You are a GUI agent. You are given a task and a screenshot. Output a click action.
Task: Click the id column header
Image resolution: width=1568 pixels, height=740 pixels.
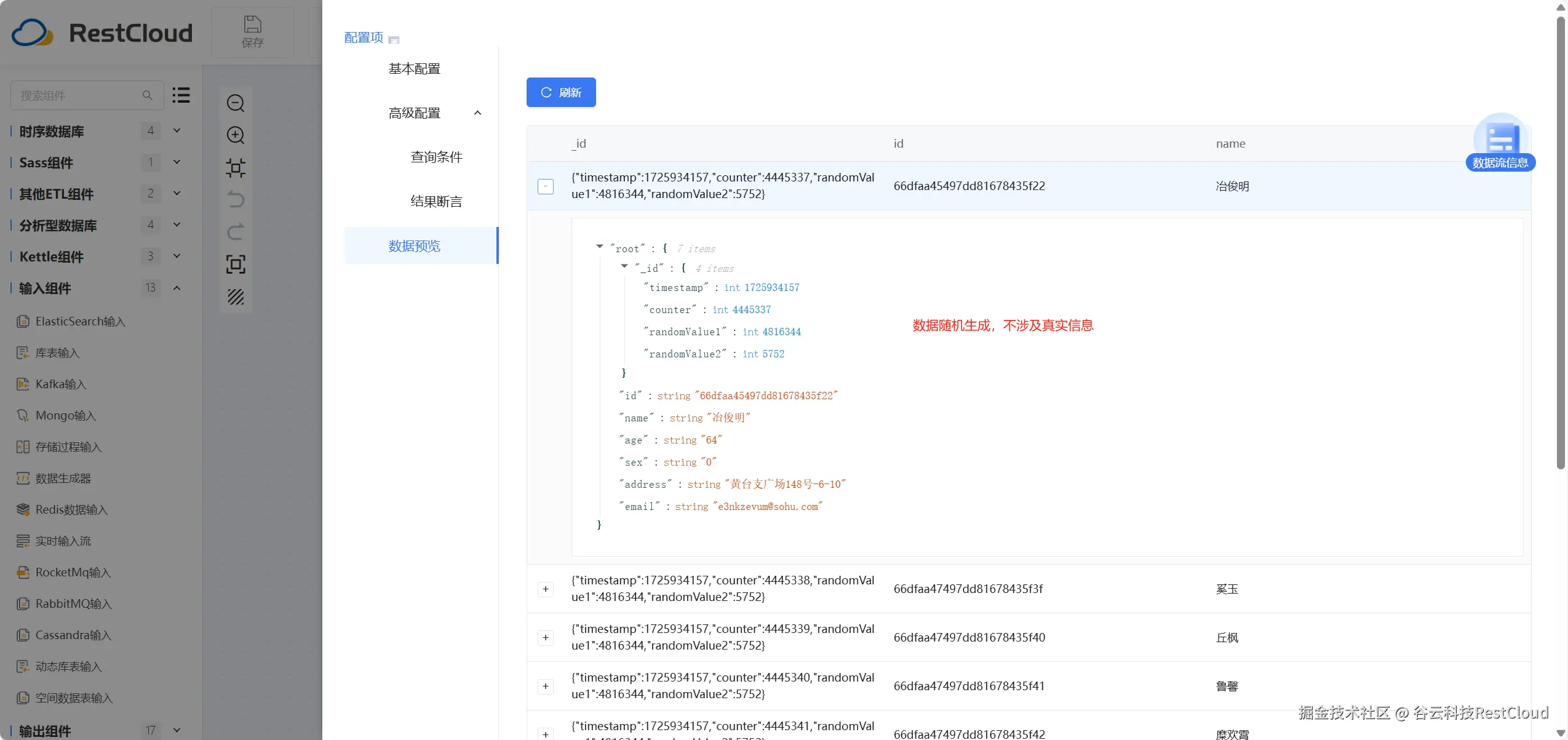tap(898, 143)
